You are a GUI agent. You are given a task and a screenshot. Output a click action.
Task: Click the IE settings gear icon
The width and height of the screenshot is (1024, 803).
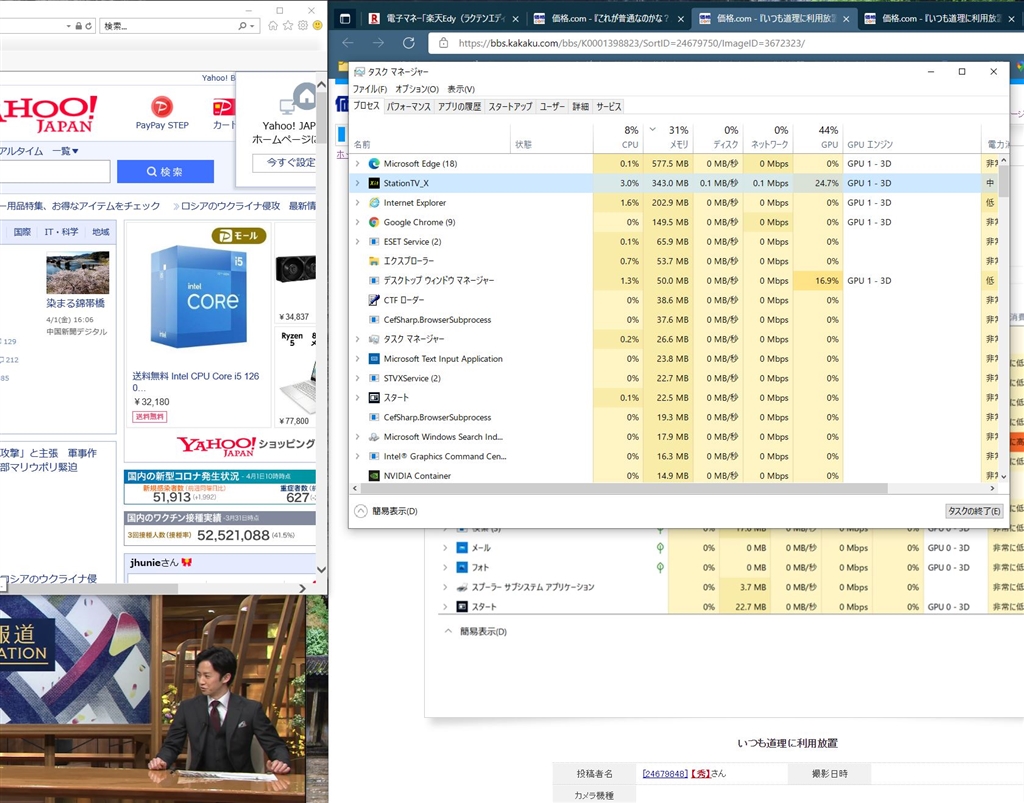coord(302,25)
